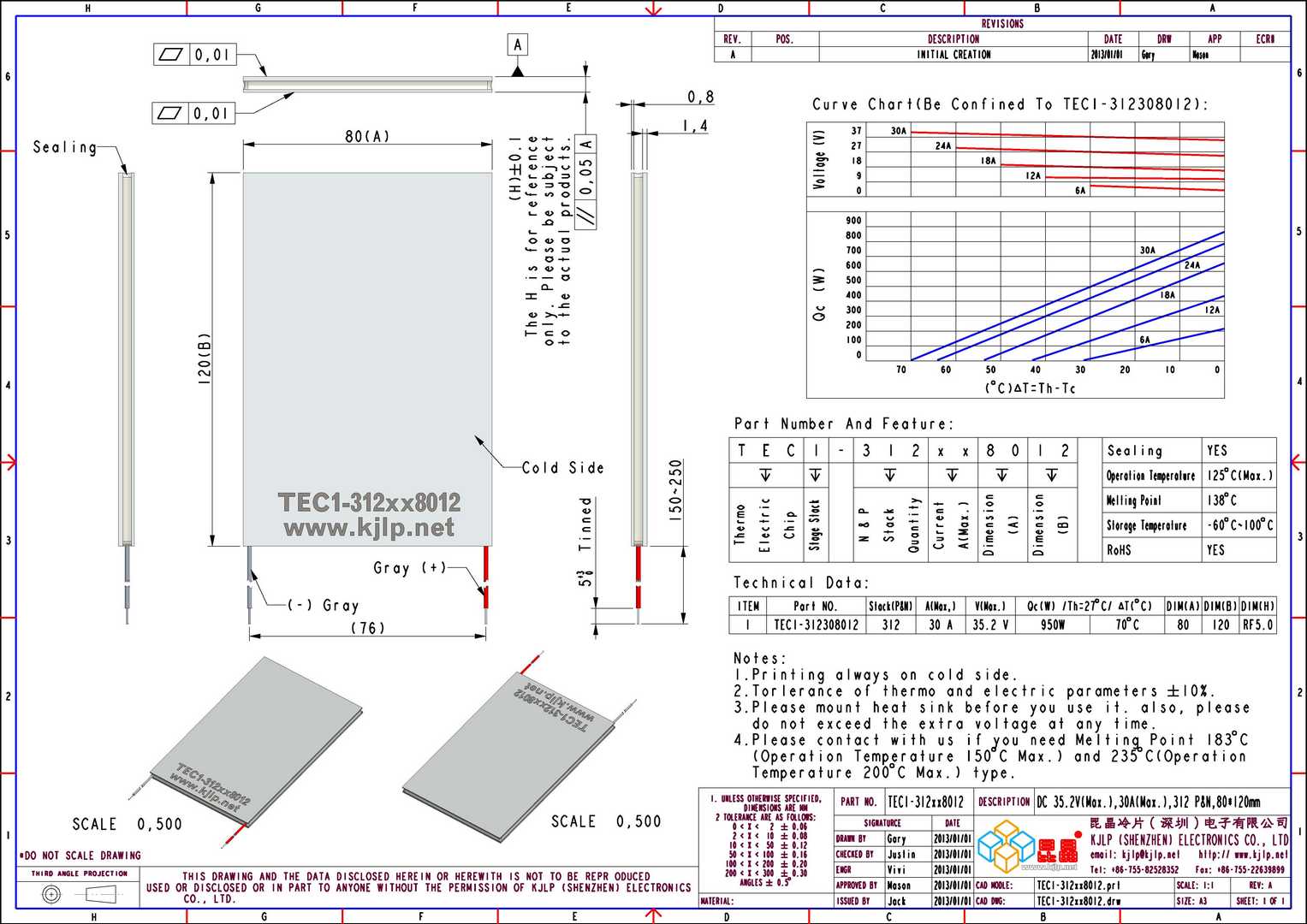This screenshot has width=1307, height=924.
Task: Click the 120(B) height dimension
Action: (204, 359)
